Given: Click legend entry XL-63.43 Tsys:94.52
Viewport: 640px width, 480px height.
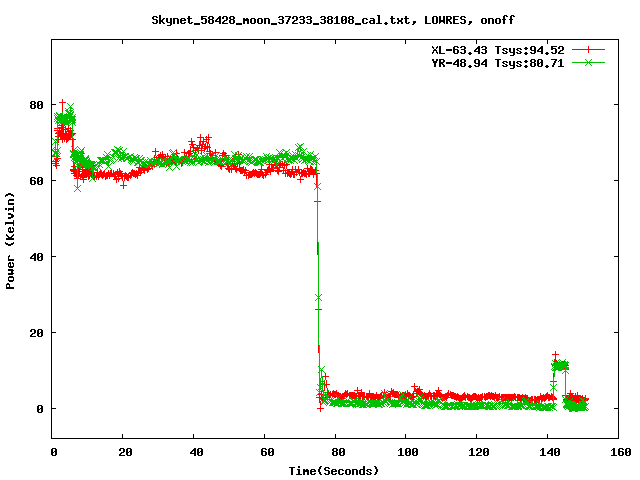Looking at the screenshot, I should (x=498, y=50).
